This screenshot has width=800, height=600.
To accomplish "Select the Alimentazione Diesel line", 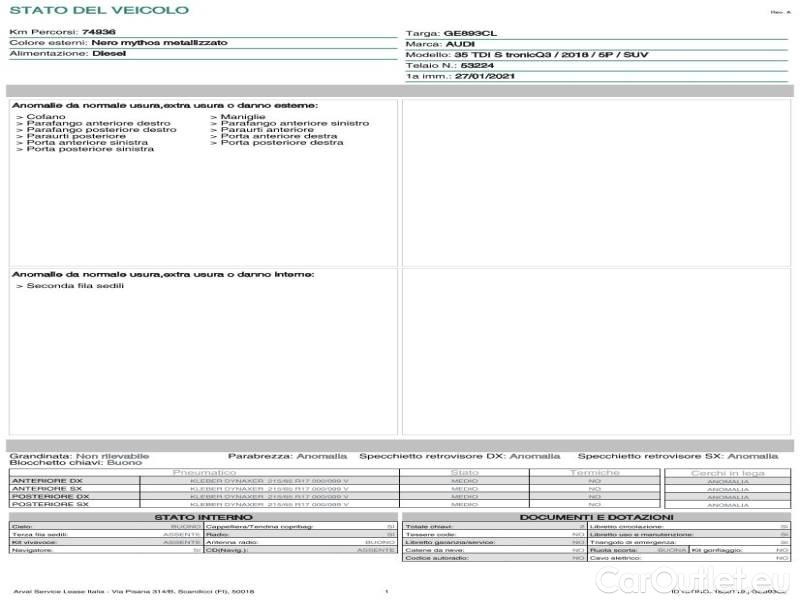I will point(67,54).
